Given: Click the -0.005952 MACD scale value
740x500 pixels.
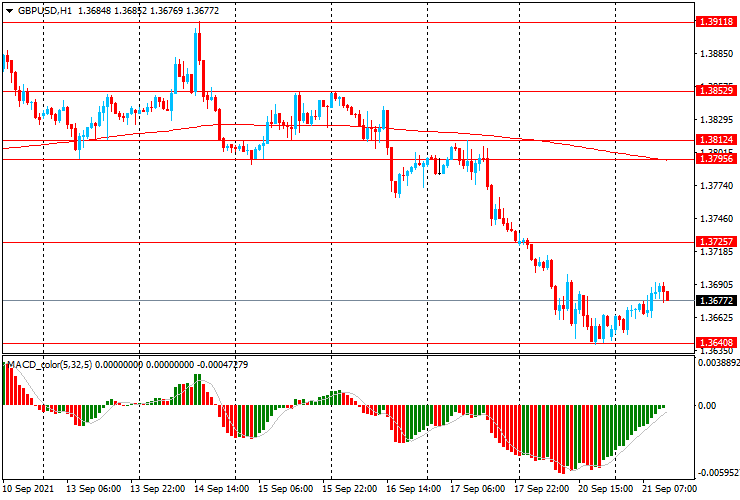Looking at the screenshot, I should (x=718, y=473).
